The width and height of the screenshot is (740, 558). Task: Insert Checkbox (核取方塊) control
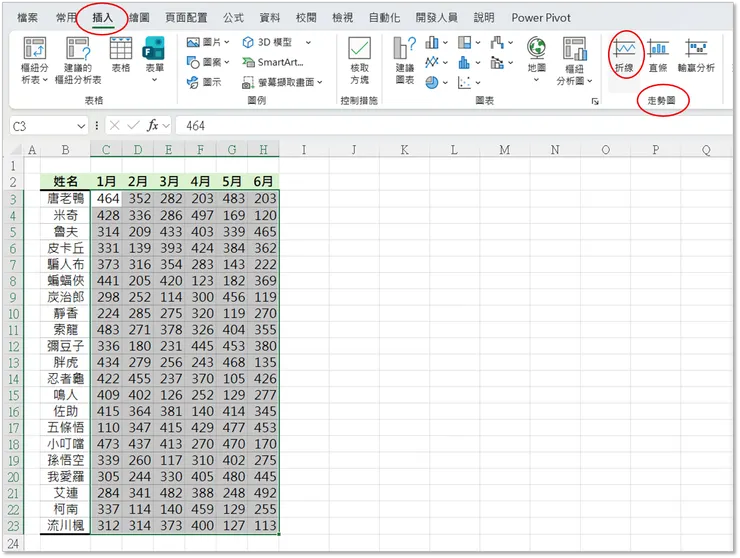click(x=359, y=60)
